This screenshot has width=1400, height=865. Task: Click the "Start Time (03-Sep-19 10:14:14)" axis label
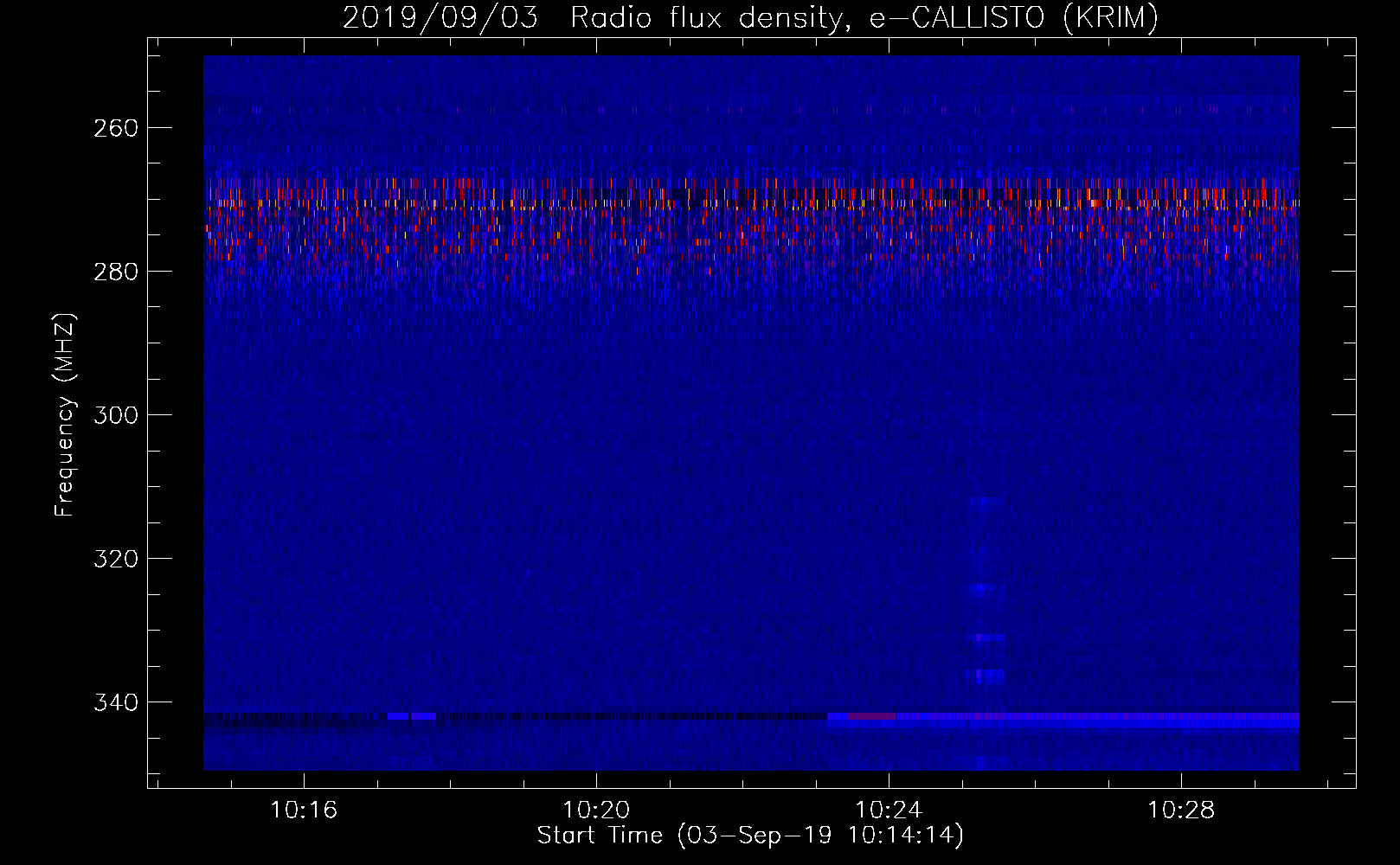(750, 836)
